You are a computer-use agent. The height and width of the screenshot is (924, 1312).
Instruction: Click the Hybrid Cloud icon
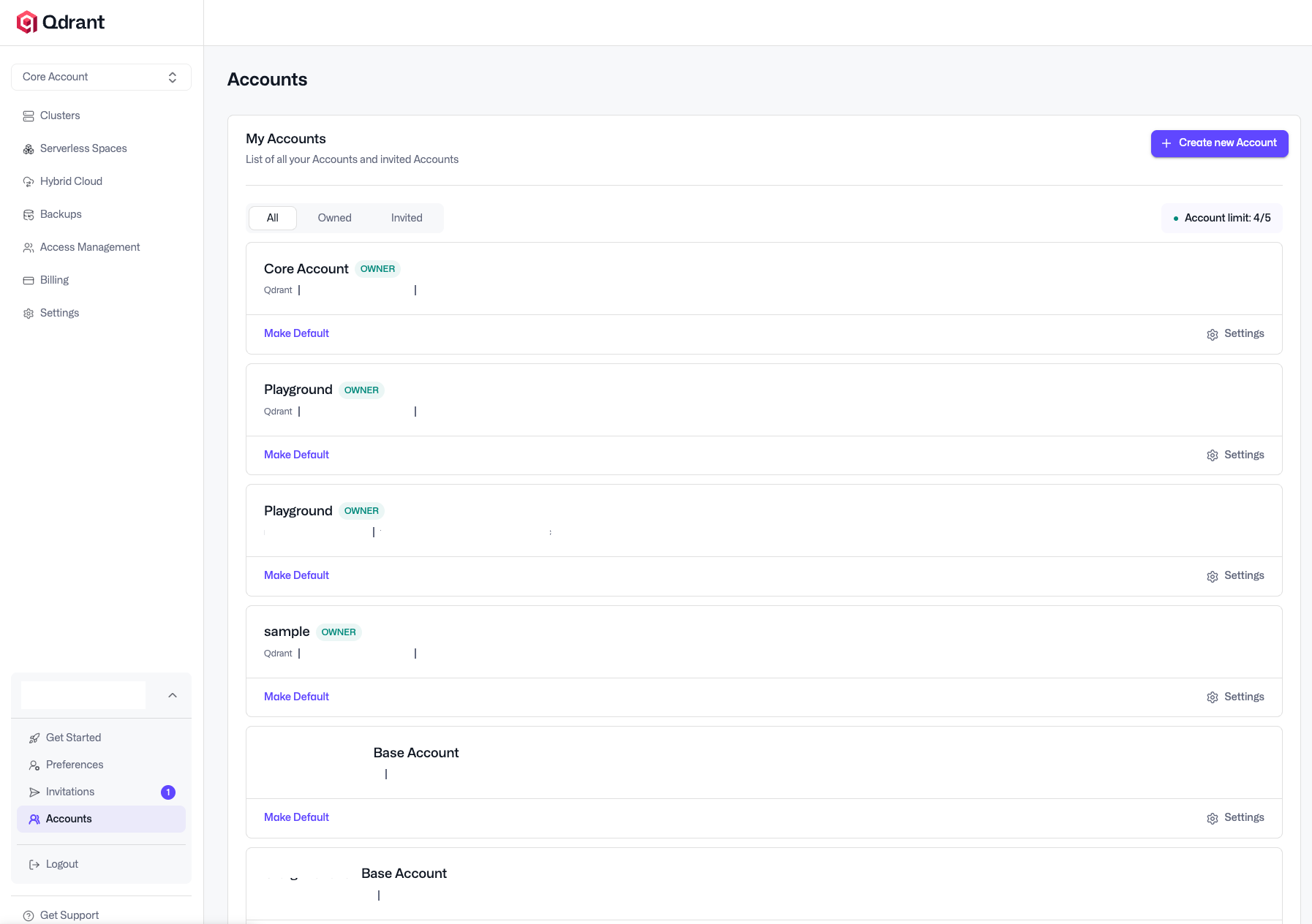point(29,182)
